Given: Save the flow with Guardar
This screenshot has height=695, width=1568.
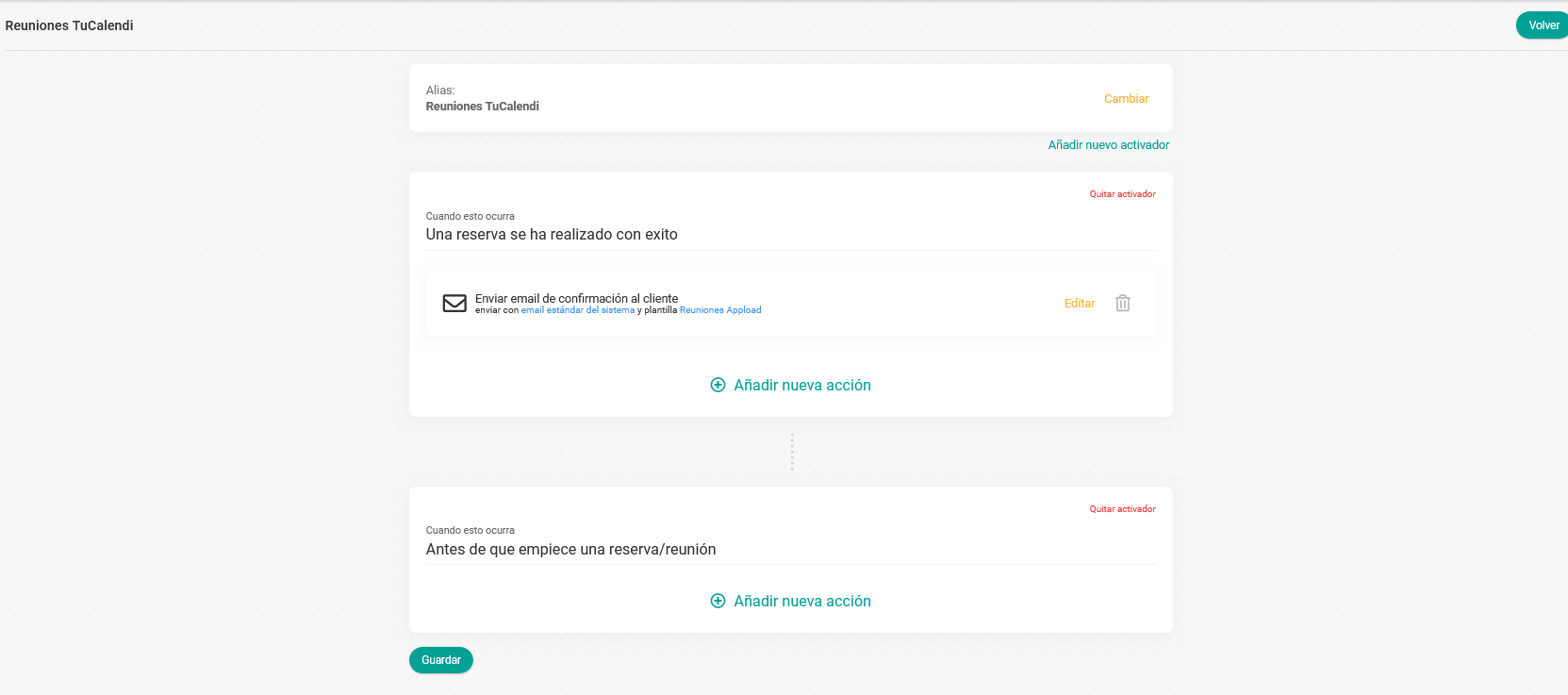Looking at the screenshot, I should [x=441, y=660].
